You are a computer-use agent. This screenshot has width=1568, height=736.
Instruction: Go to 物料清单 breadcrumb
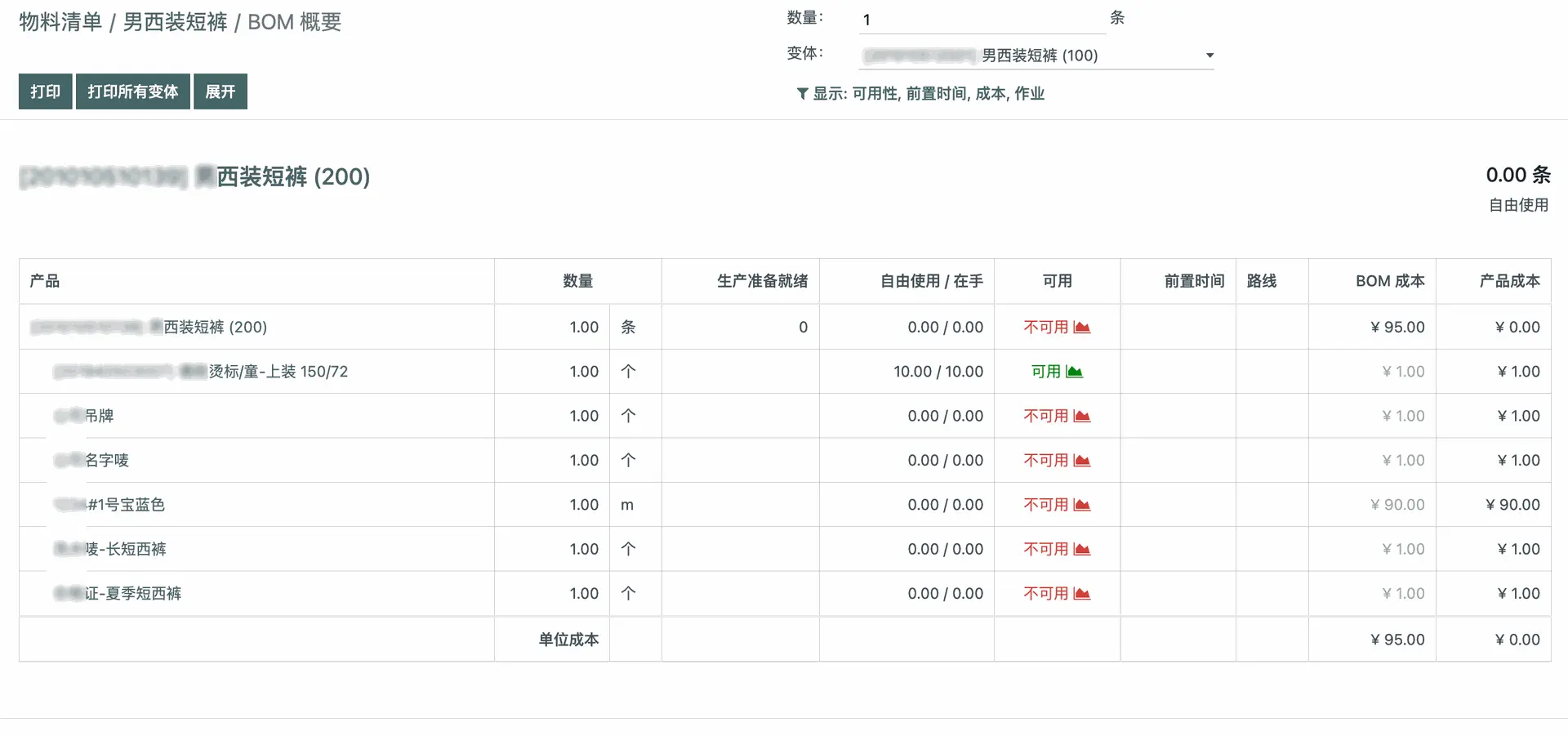coord(60,22)
